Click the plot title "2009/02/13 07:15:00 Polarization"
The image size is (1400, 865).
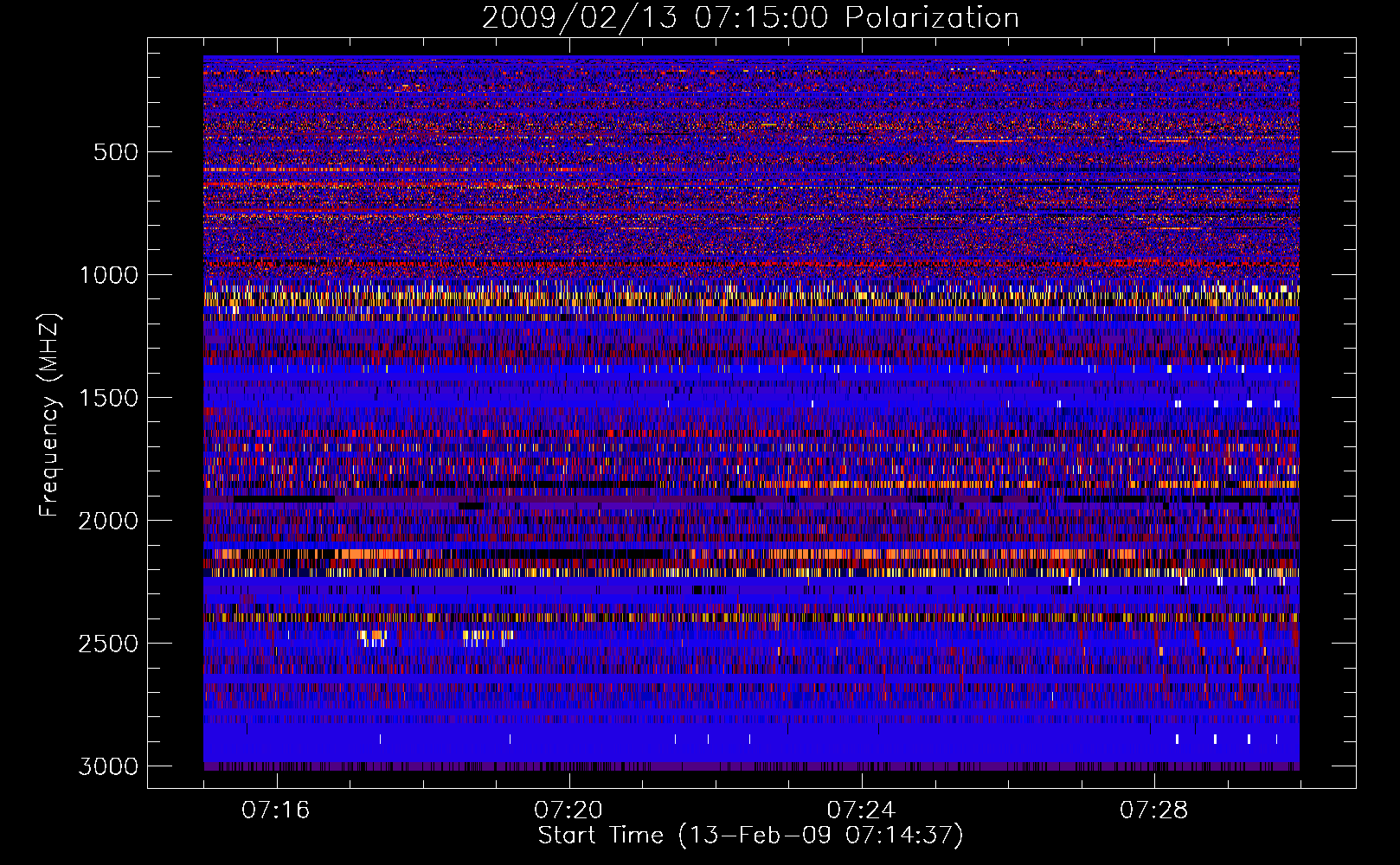coord(750,18)
